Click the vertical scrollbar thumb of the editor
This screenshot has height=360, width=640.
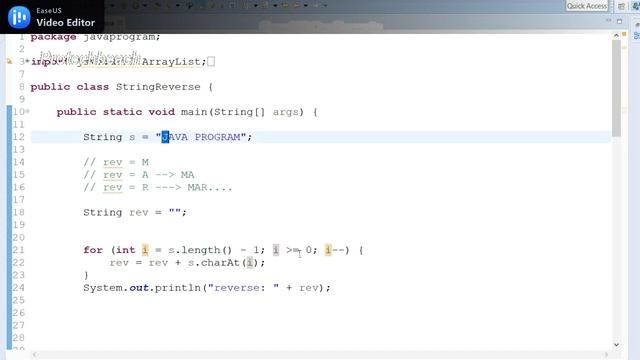616,88
